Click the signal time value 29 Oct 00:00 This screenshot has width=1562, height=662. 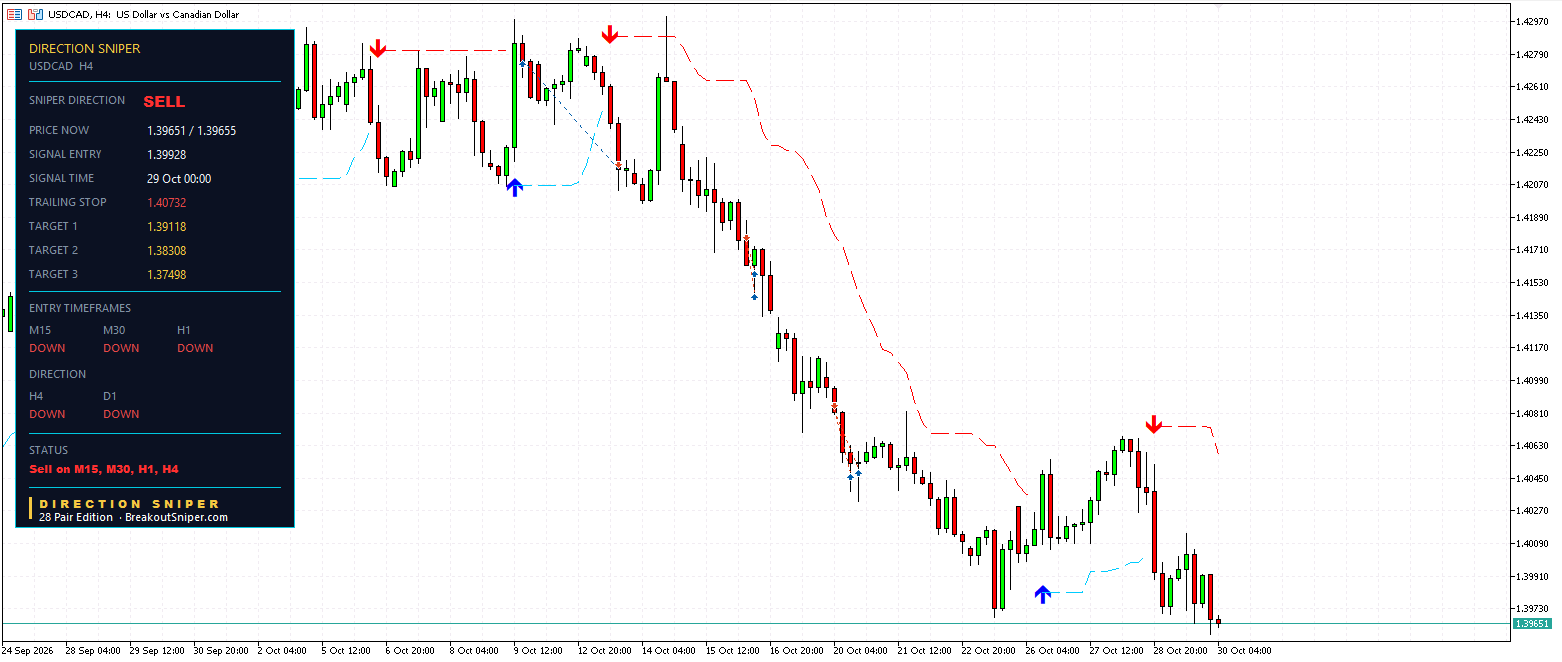click(x=179, y=178)
